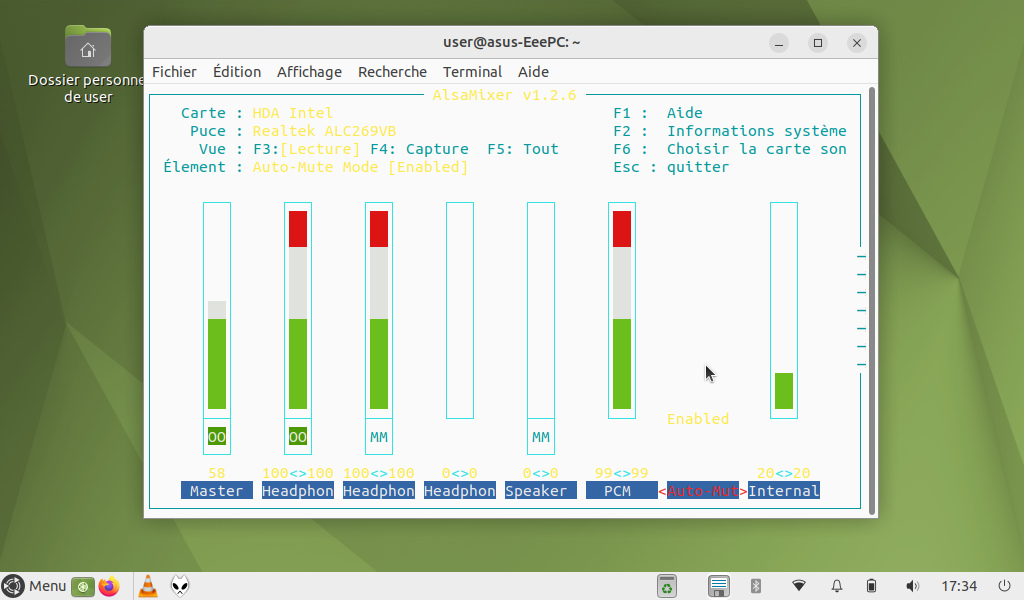Open the Édition menu

click(x=237, y=72)
